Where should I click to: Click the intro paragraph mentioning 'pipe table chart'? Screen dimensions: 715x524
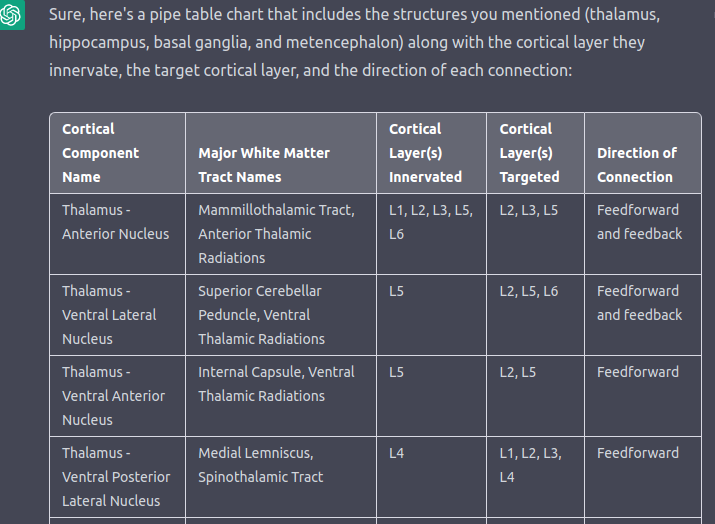coord(355,42)
